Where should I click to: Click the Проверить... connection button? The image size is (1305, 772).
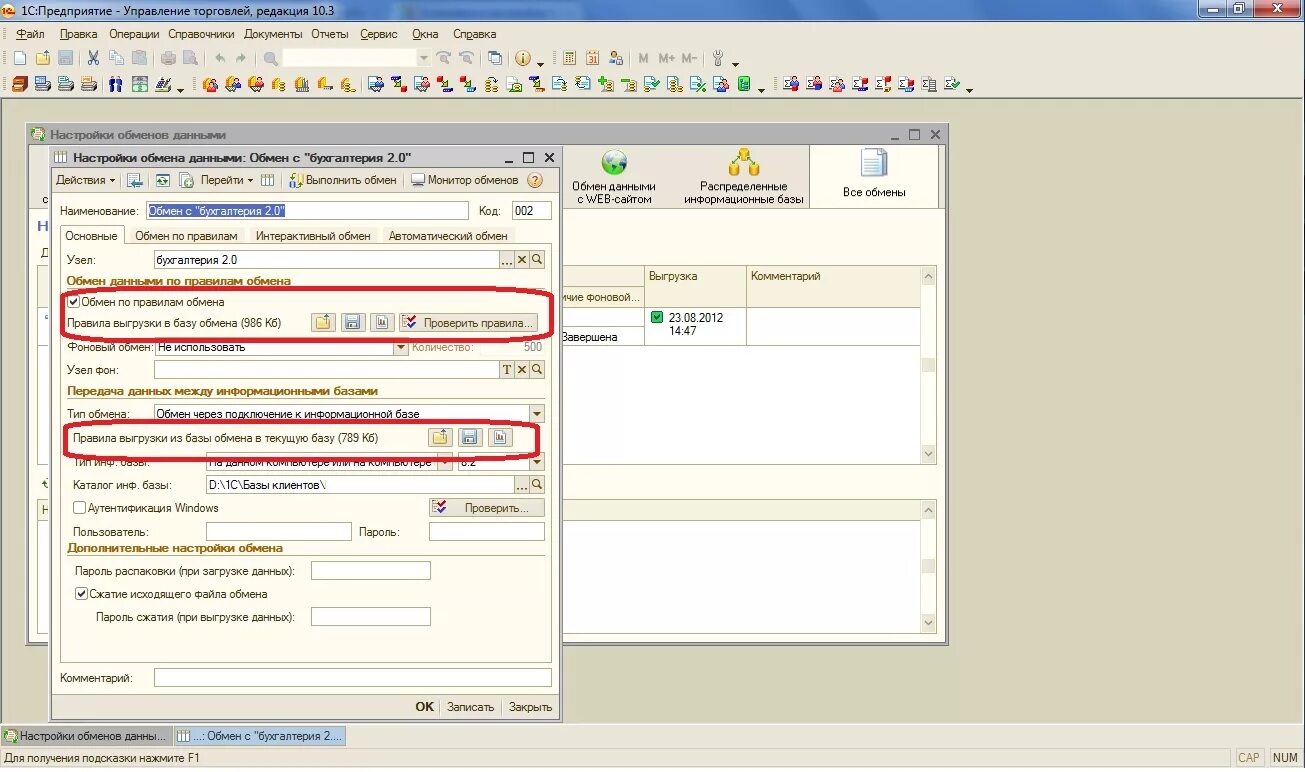tap(487, 508)
